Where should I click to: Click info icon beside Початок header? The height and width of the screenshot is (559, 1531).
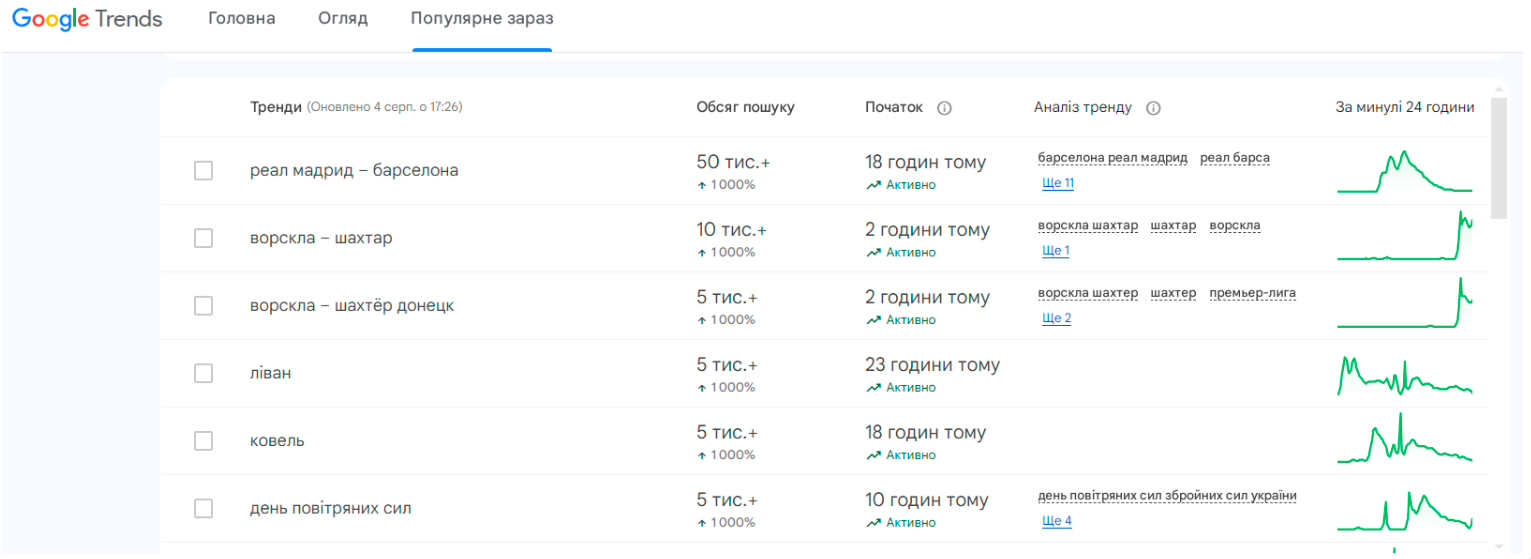(944, 108)
